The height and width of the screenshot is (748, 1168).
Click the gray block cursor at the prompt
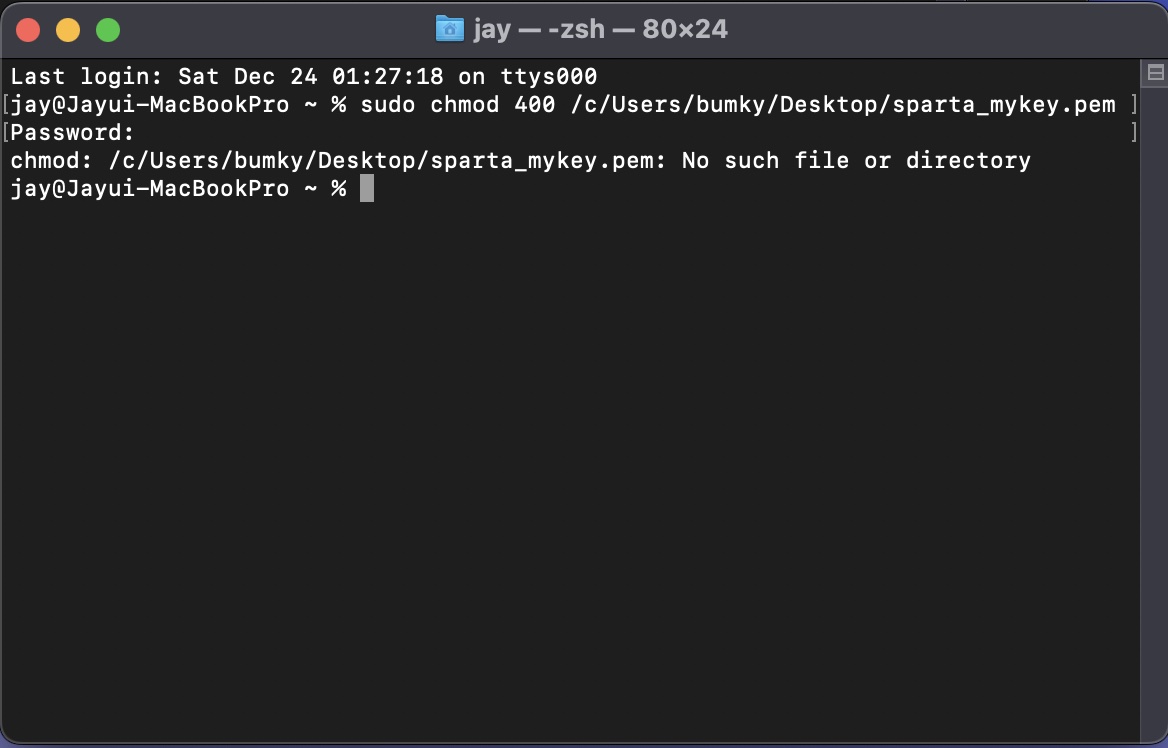(x=366, y=188)
